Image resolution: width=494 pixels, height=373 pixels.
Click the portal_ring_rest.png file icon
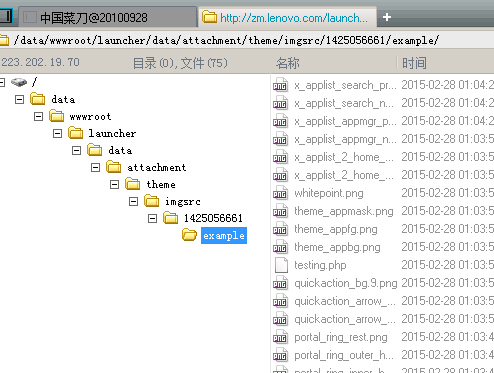coord(280,337)
